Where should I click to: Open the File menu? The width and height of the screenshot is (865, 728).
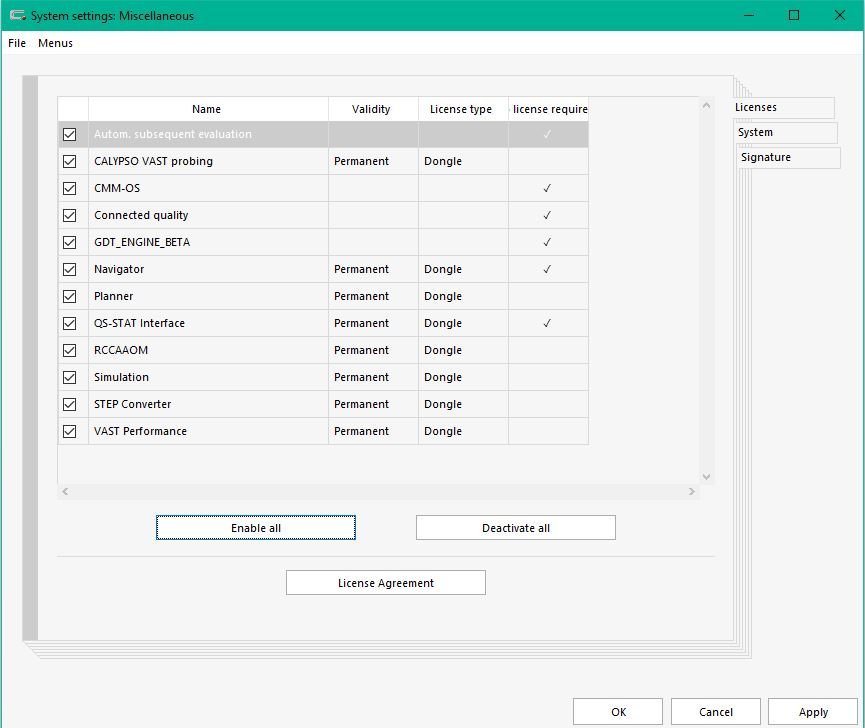17,43
